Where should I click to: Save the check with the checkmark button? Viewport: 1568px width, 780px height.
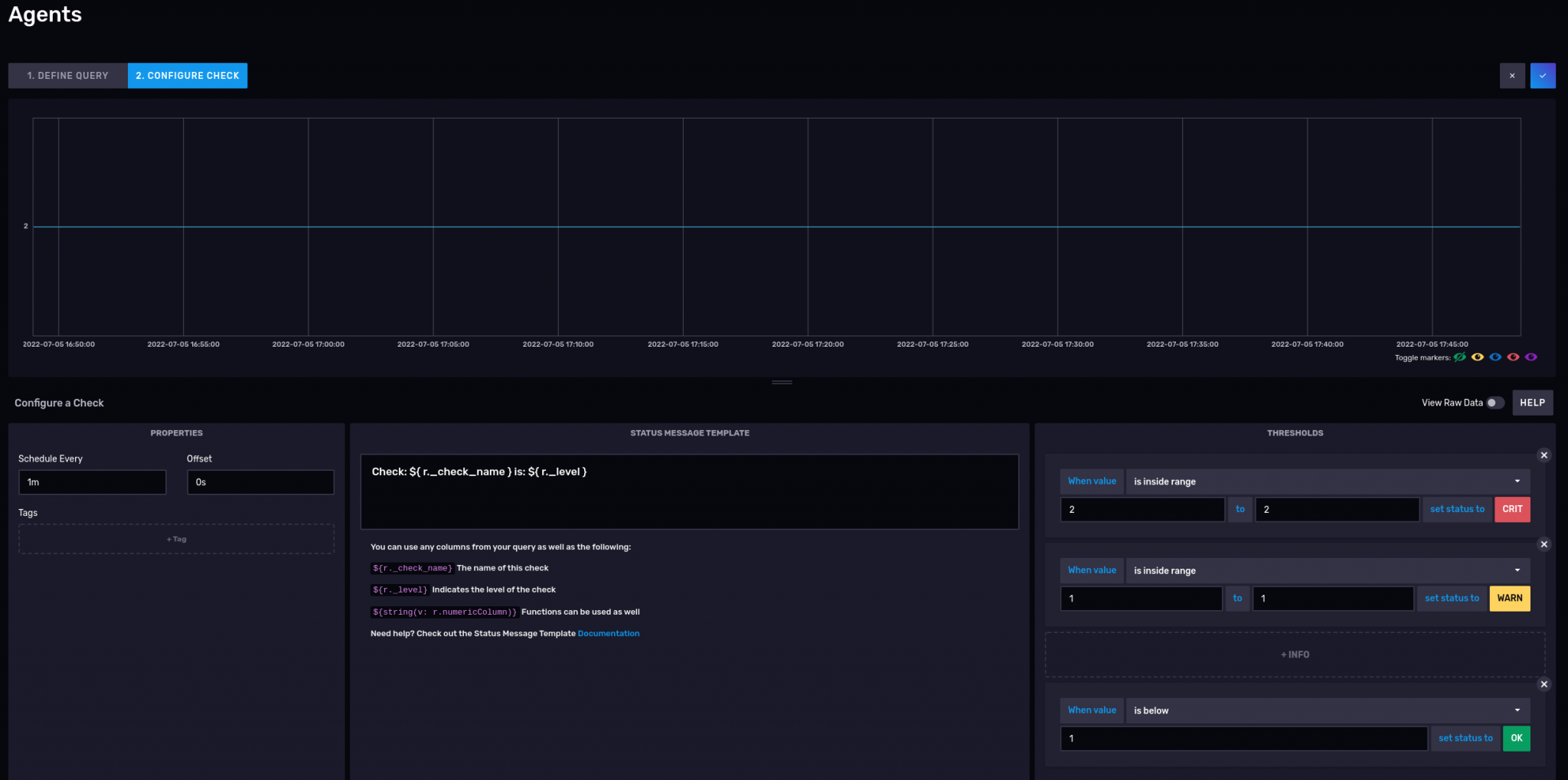(x=1543, y=76)
